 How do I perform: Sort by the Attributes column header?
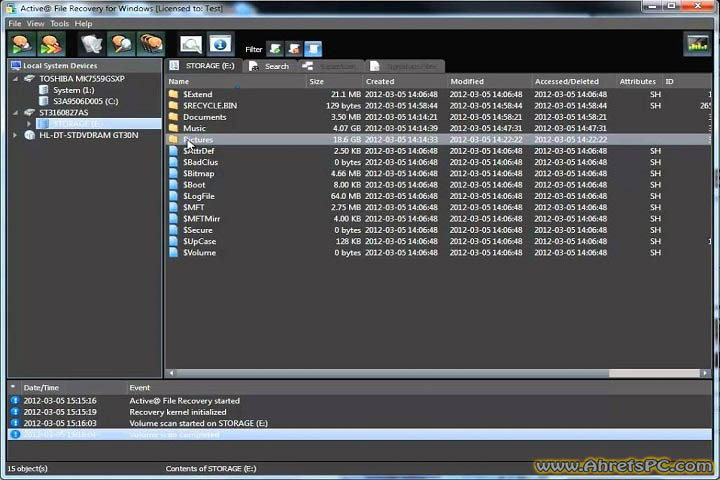(x=637, y=81)
